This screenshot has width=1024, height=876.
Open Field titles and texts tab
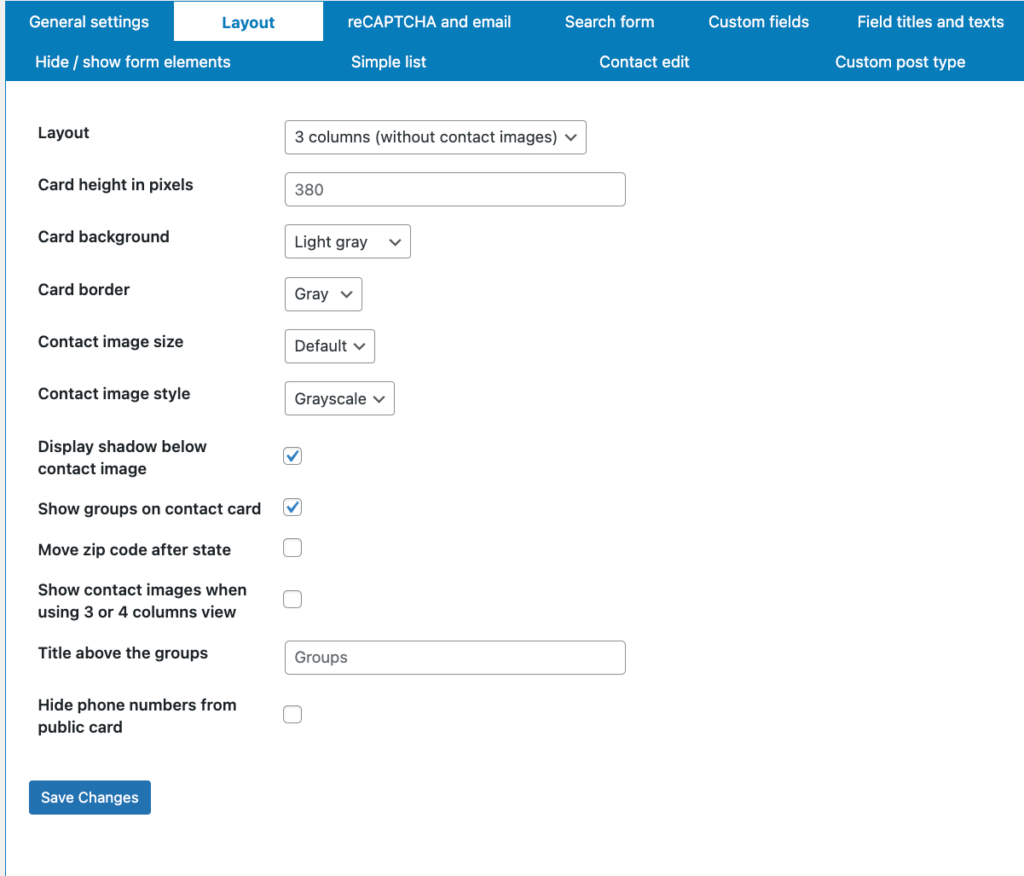(x=930, y=22)
